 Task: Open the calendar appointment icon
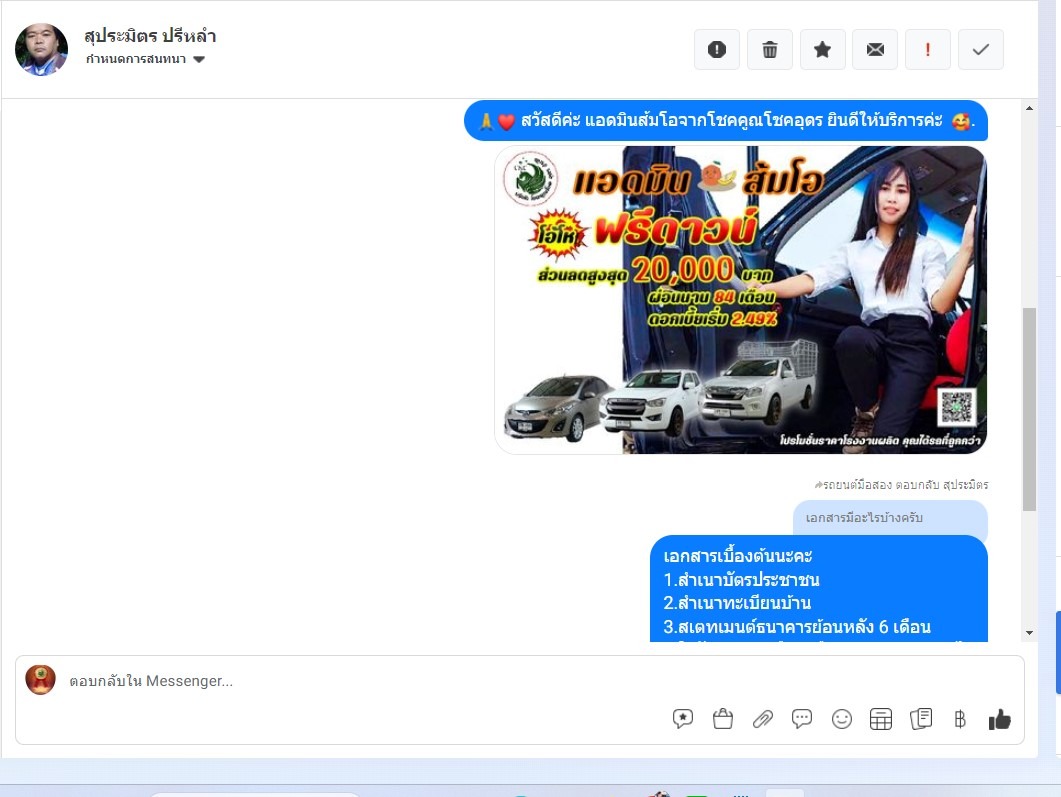coord(881,719)
